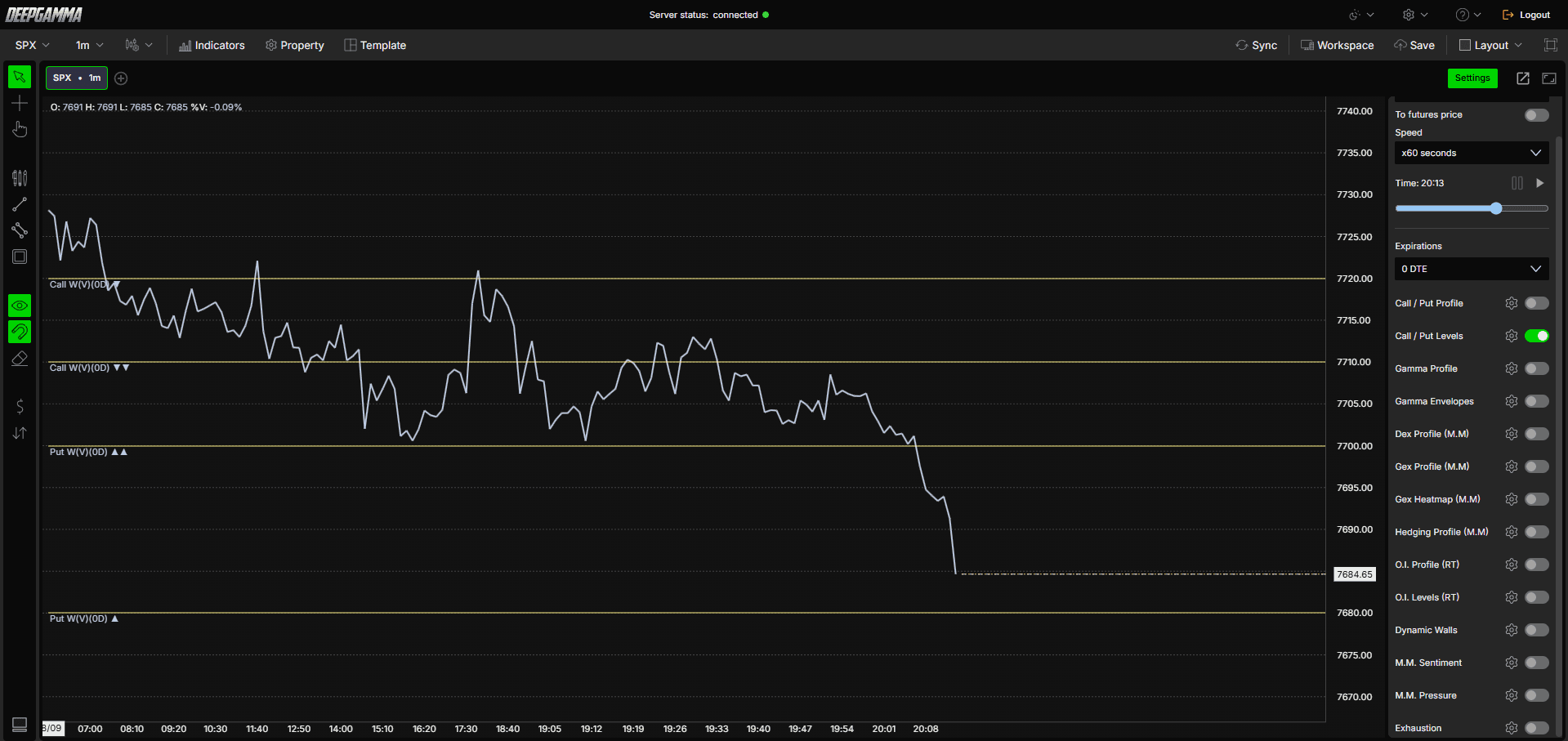
Task: Open settings gear for Dynamic Walls
Action: pyautogui.click(x=1512, y=630)
